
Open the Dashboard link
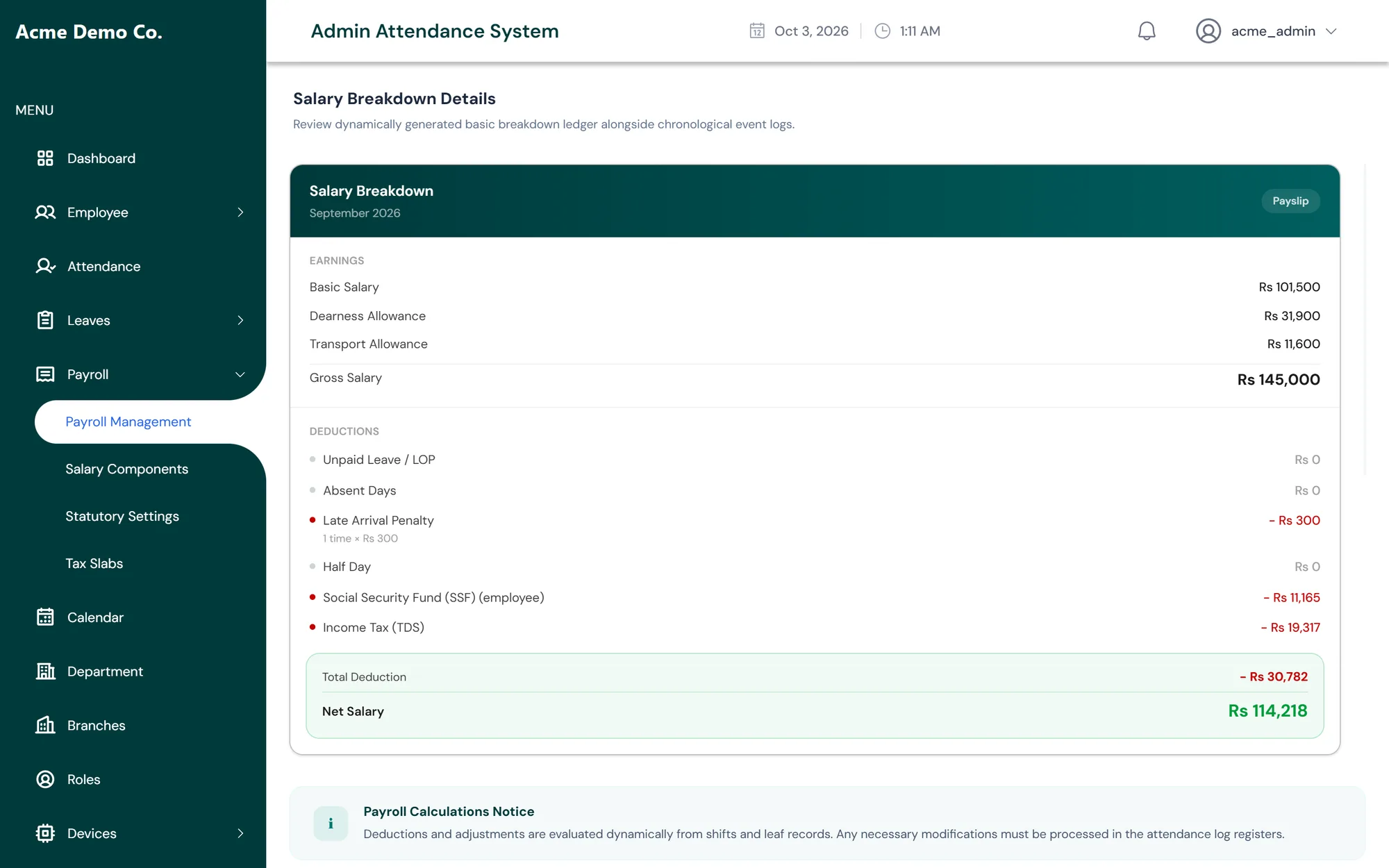tap(101, 158)
